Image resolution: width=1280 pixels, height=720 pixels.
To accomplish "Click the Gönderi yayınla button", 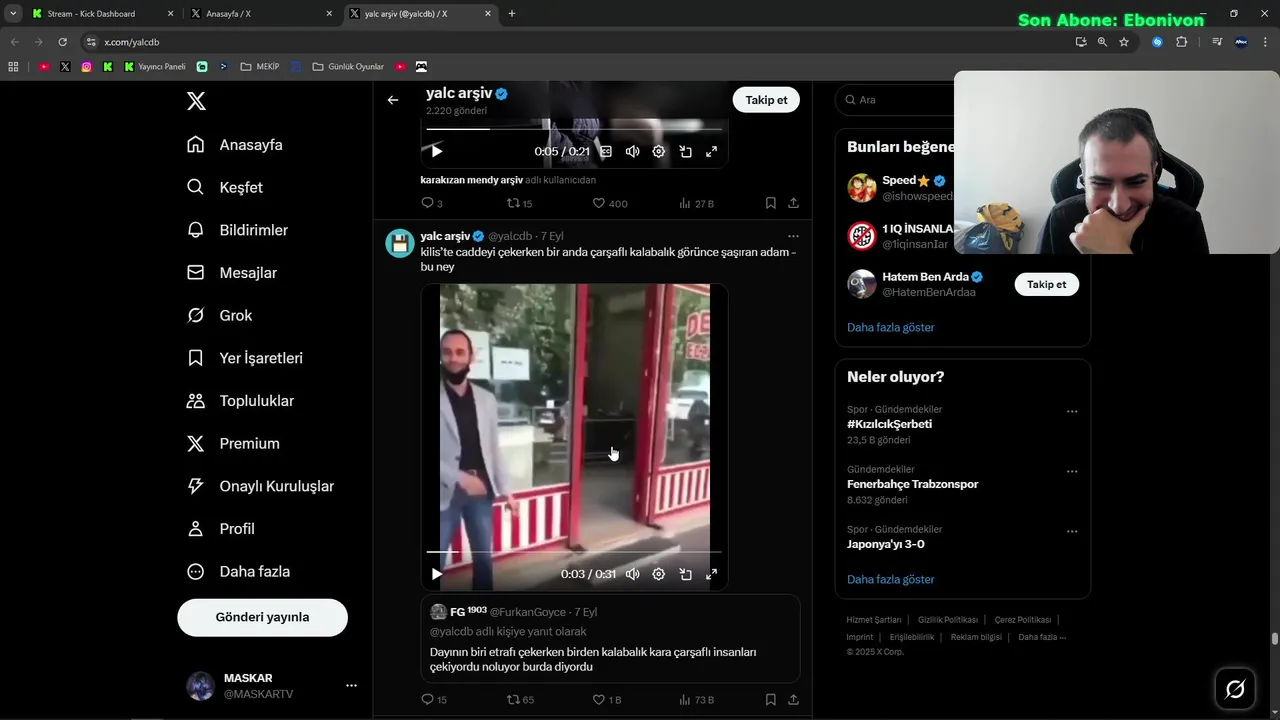I will point(262,617).
